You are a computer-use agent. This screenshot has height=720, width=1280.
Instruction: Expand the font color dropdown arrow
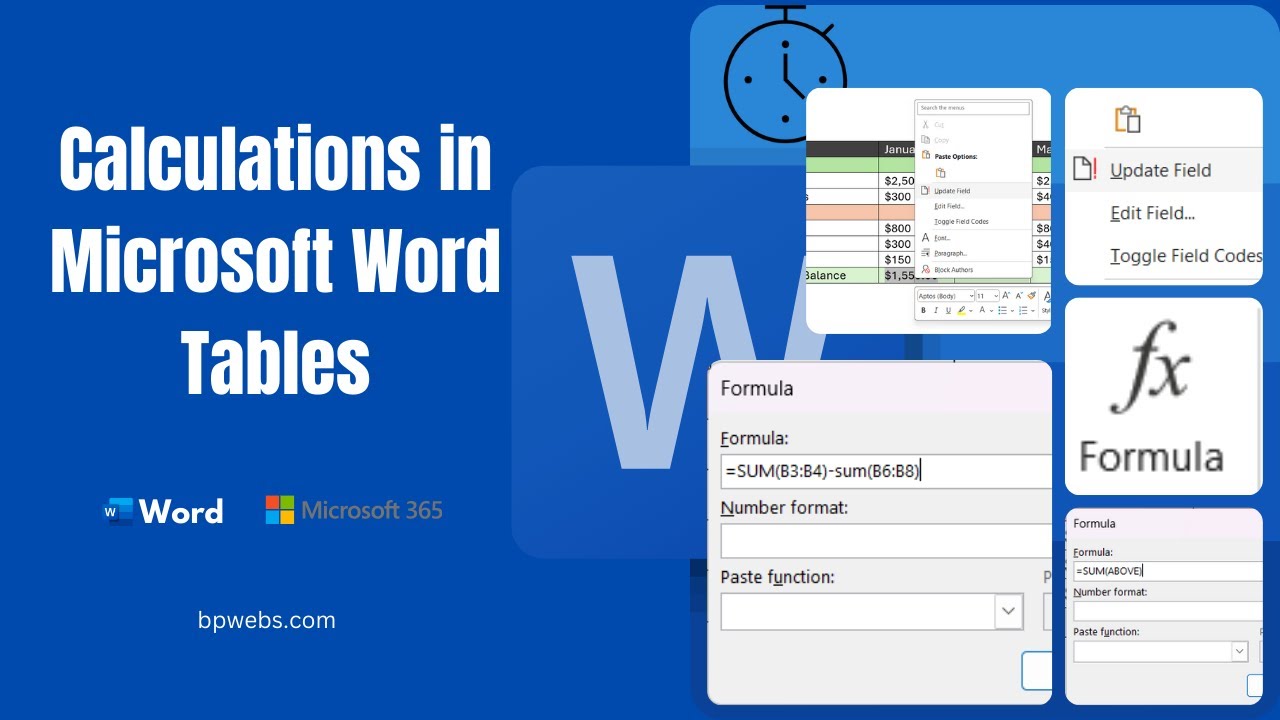(x=991, y=311)
